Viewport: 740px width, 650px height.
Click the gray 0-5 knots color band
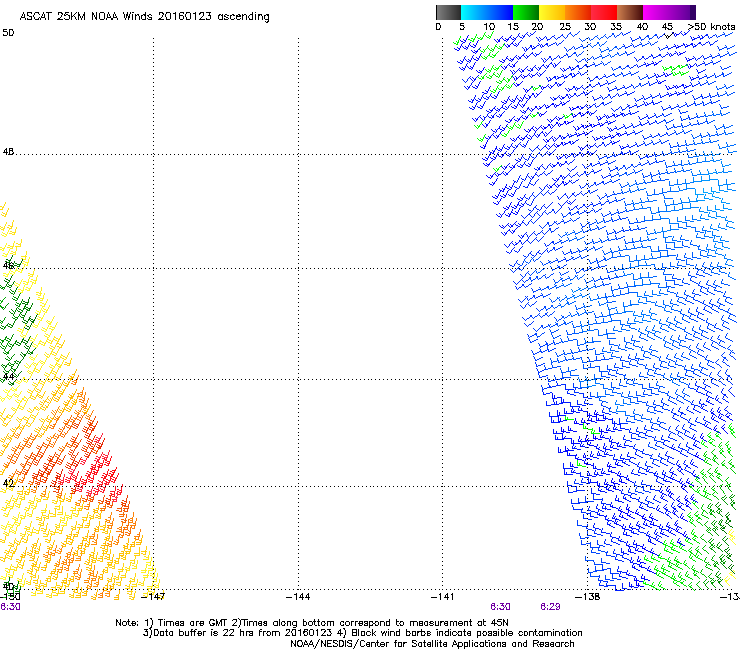pos(448,12)
